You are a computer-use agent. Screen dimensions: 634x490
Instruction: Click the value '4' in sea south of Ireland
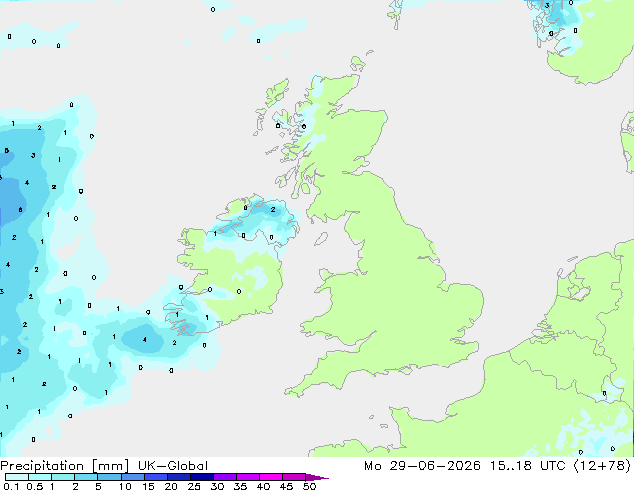click(144, 340)
